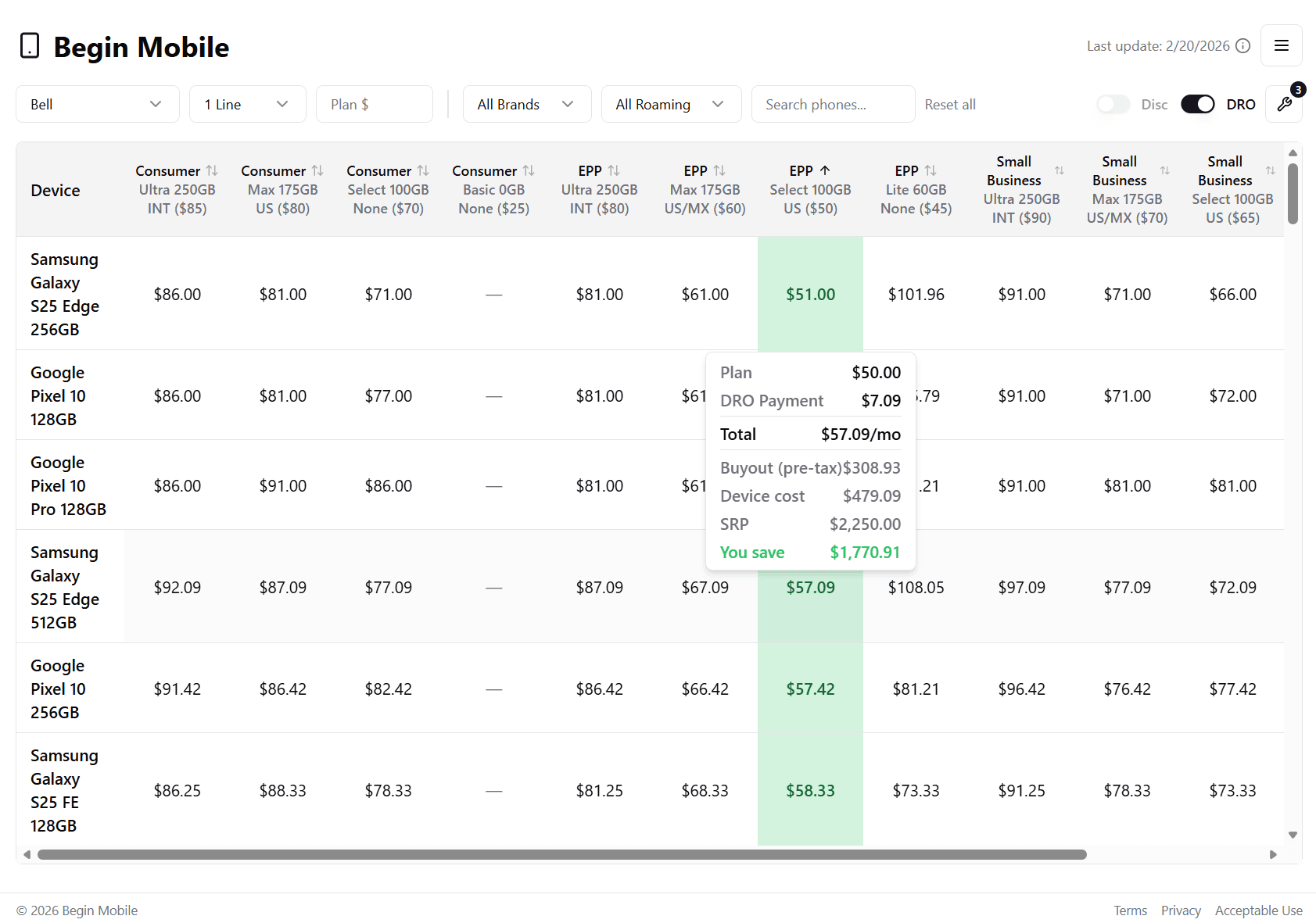Sort by the EPP Lite 60GB column
This screenshot has height=923, width=1316.
931,170
